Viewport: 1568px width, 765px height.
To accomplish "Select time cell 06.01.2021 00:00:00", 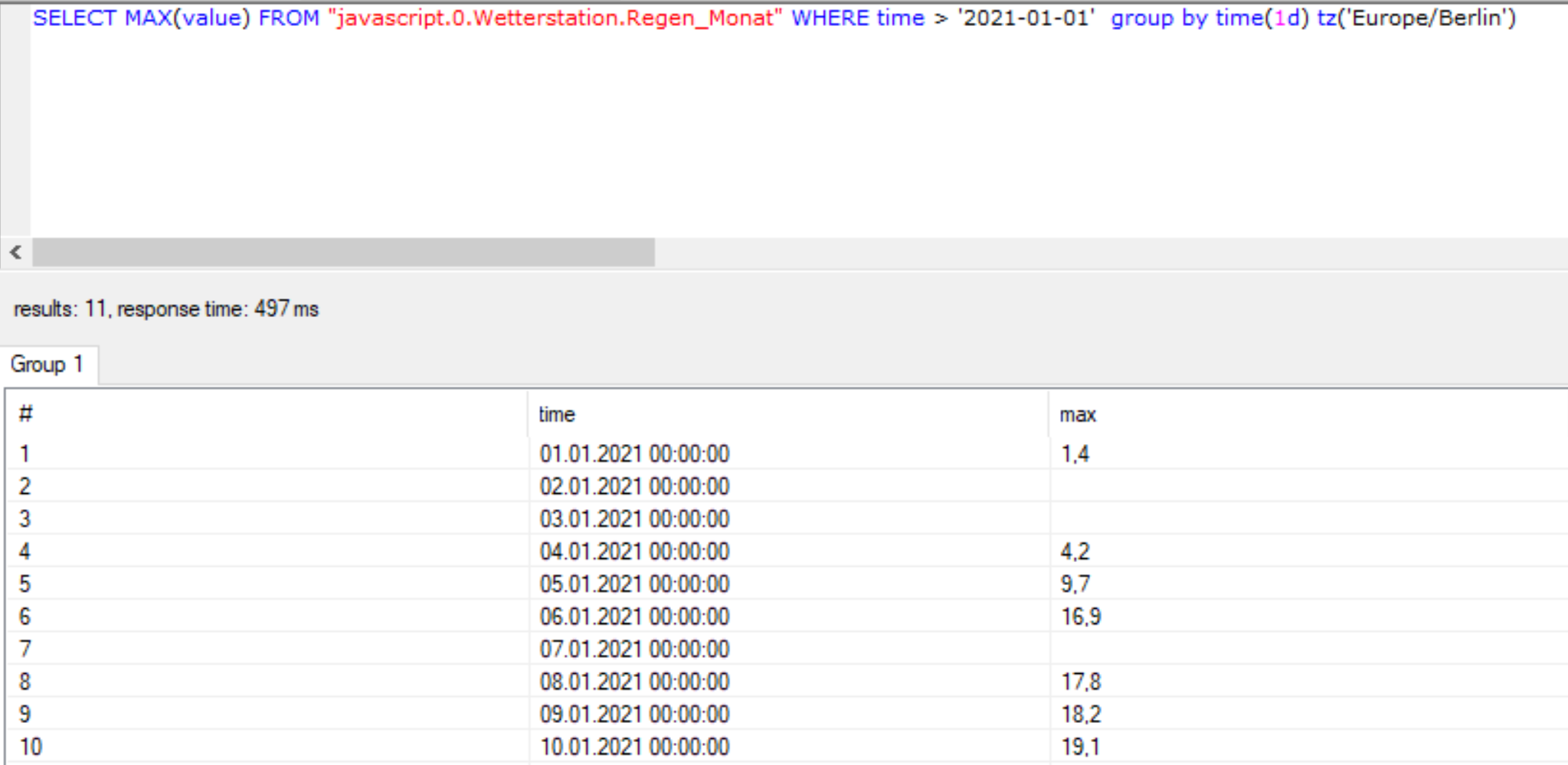I will click(x=634, y=616).
